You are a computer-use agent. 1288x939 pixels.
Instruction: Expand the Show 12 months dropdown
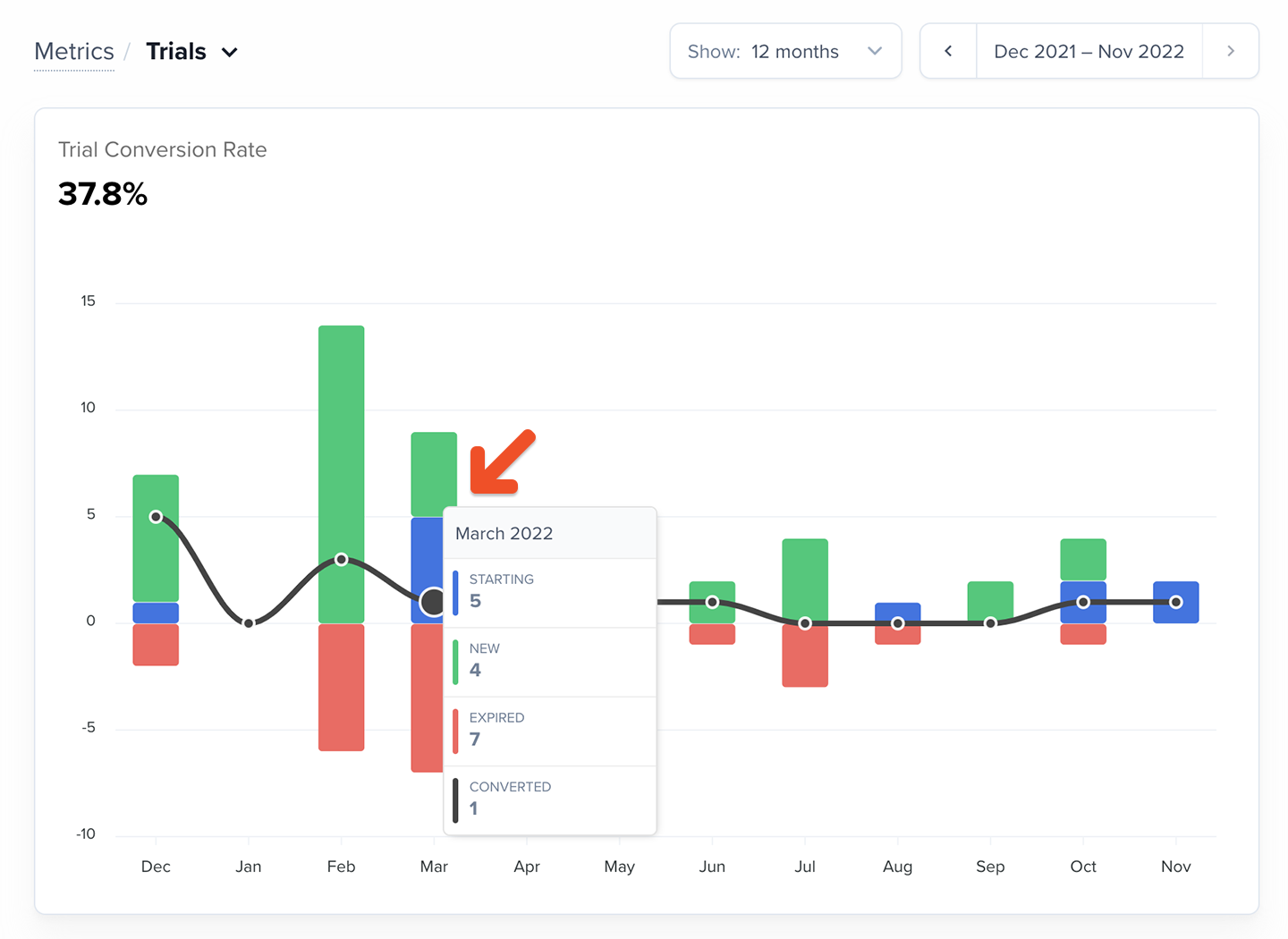785,51
